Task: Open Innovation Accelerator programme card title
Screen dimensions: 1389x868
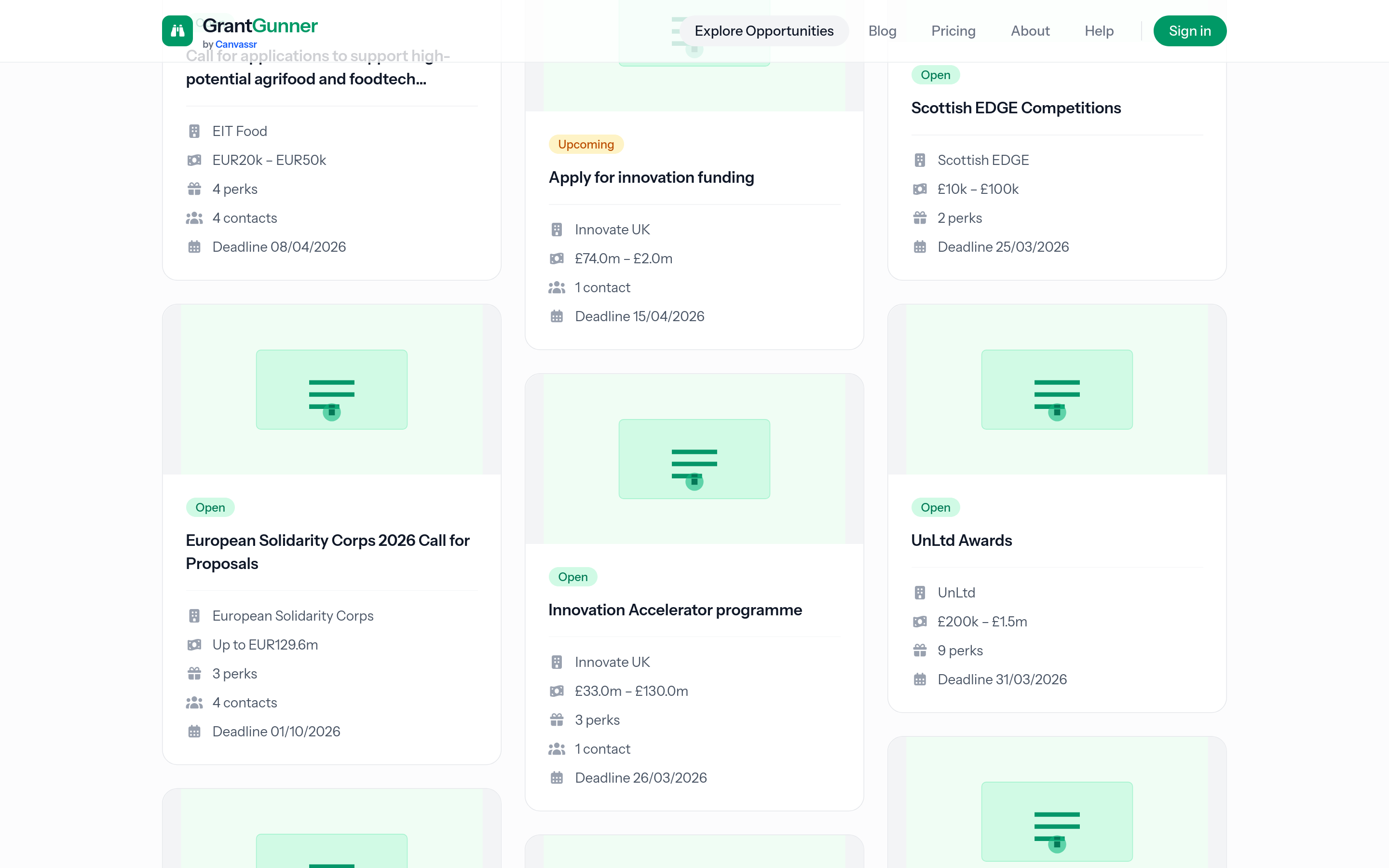Action: (674, 610)
